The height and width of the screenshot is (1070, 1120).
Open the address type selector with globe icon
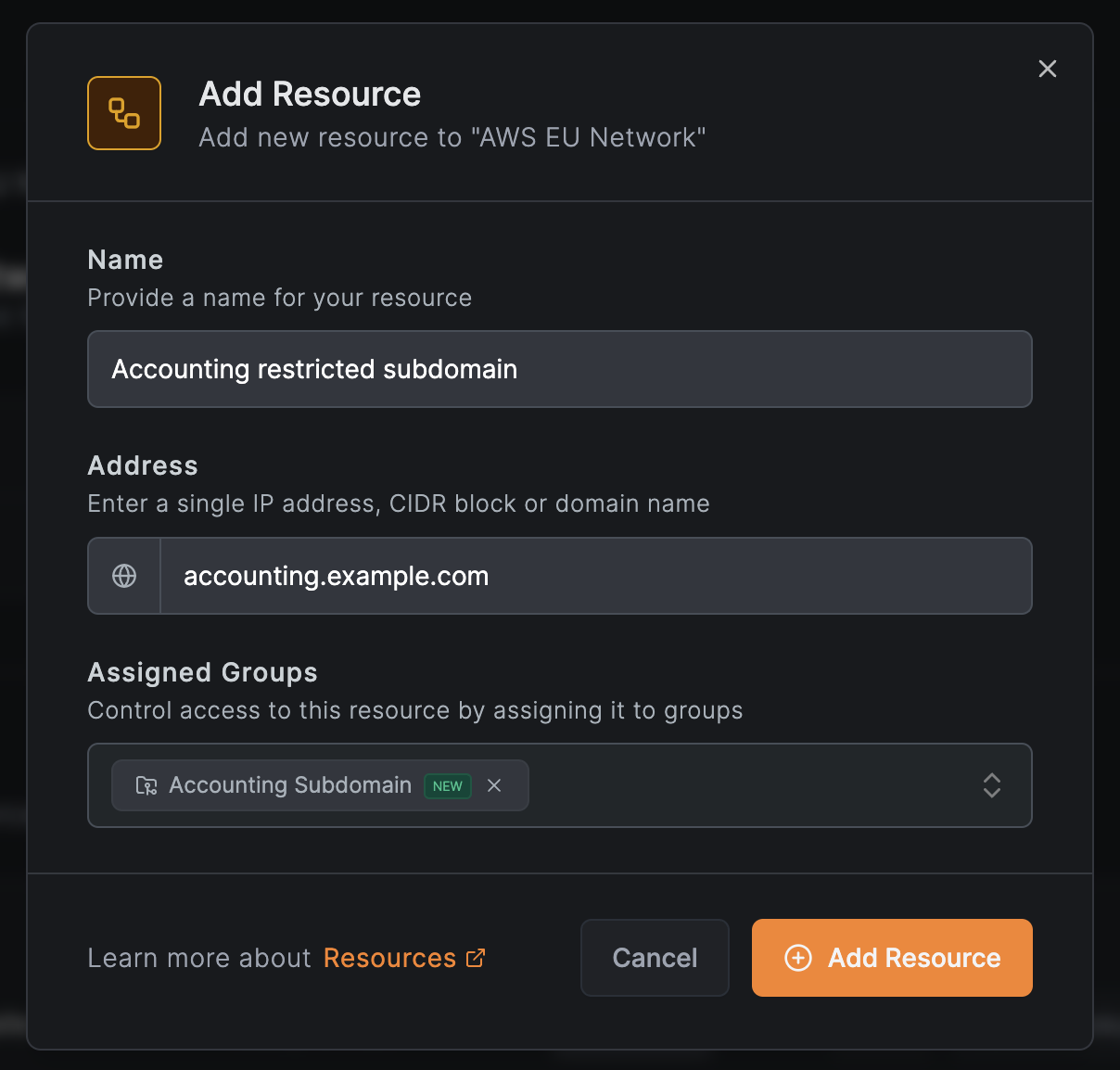tap(123, 575)
